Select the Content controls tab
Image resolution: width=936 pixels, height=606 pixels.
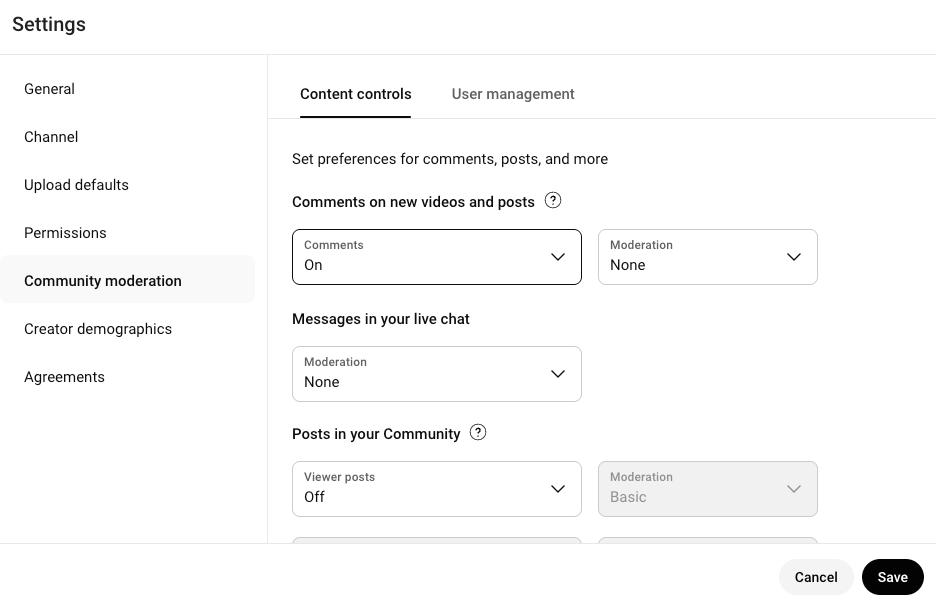(355, 94)
